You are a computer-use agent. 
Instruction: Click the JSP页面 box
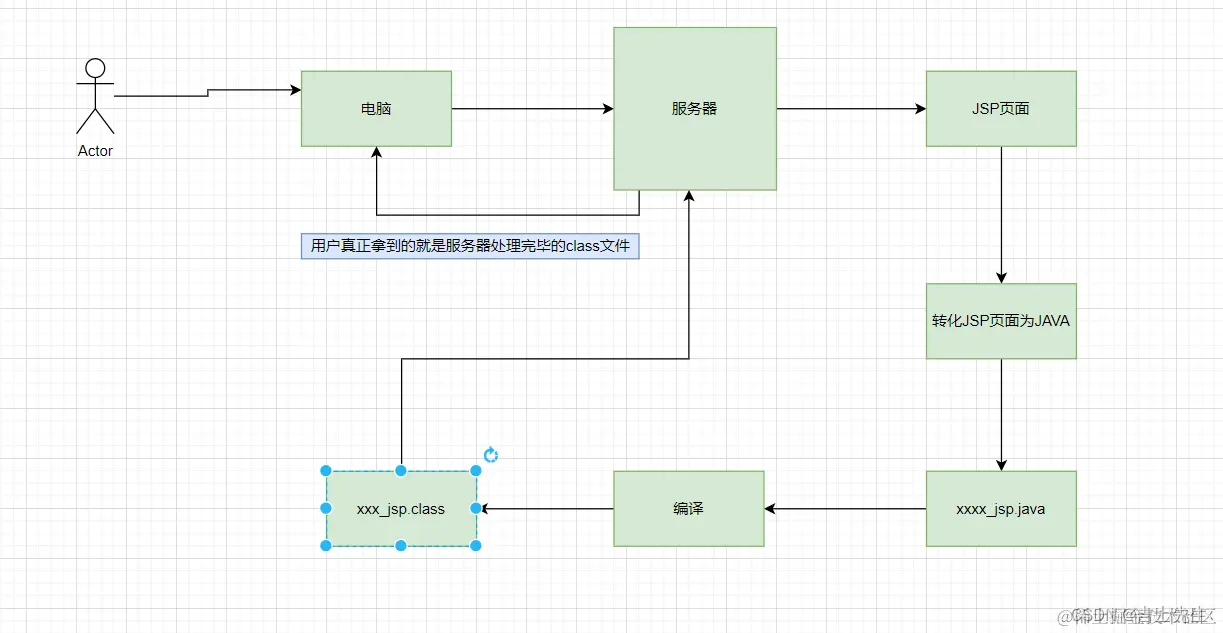point(1001,108)
